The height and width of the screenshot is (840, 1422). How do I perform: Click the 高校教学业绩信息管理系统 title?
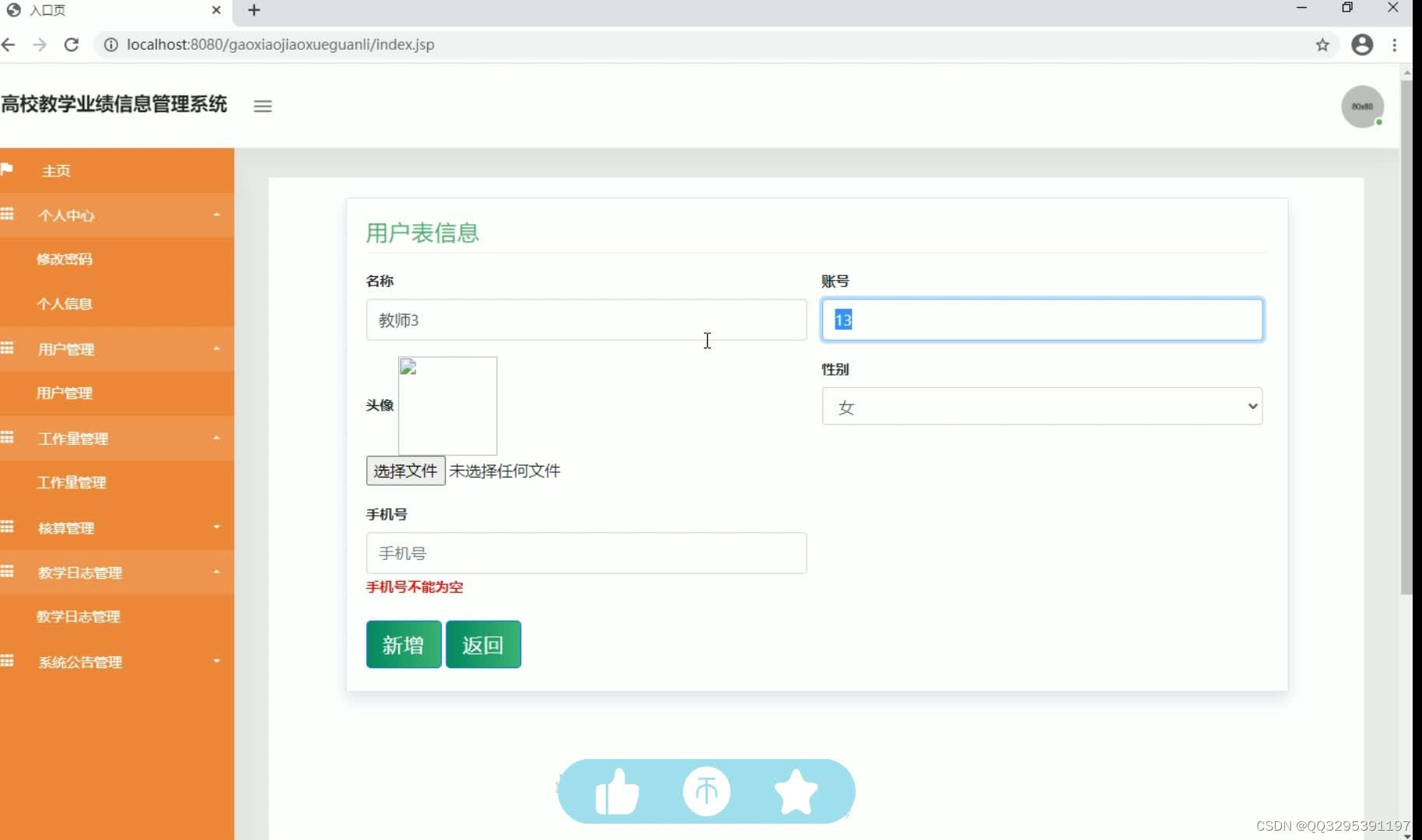click(114, 104)
